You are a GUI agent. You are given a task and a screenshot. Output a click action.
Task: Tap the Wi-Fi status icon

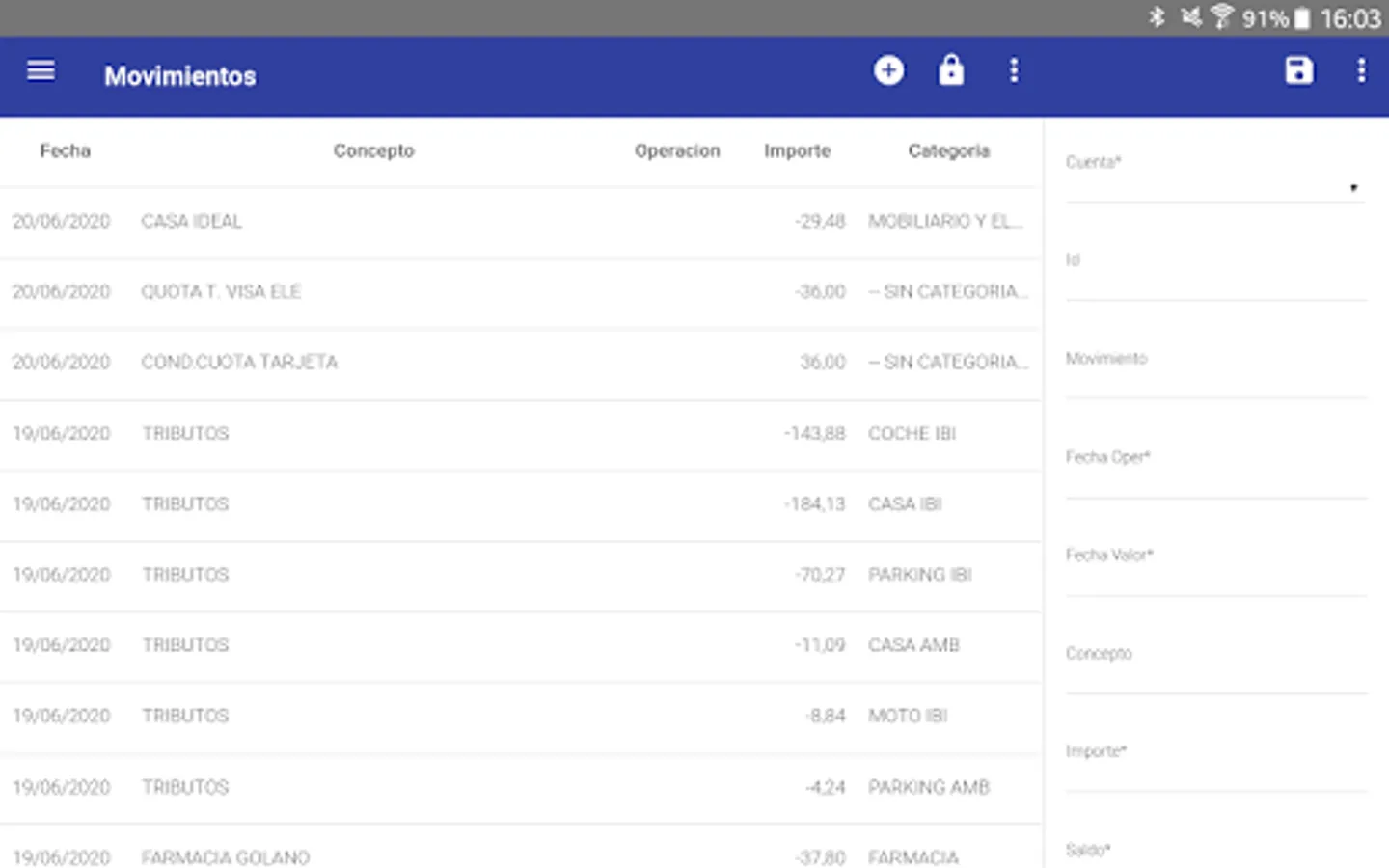[x=1222, y=16]
